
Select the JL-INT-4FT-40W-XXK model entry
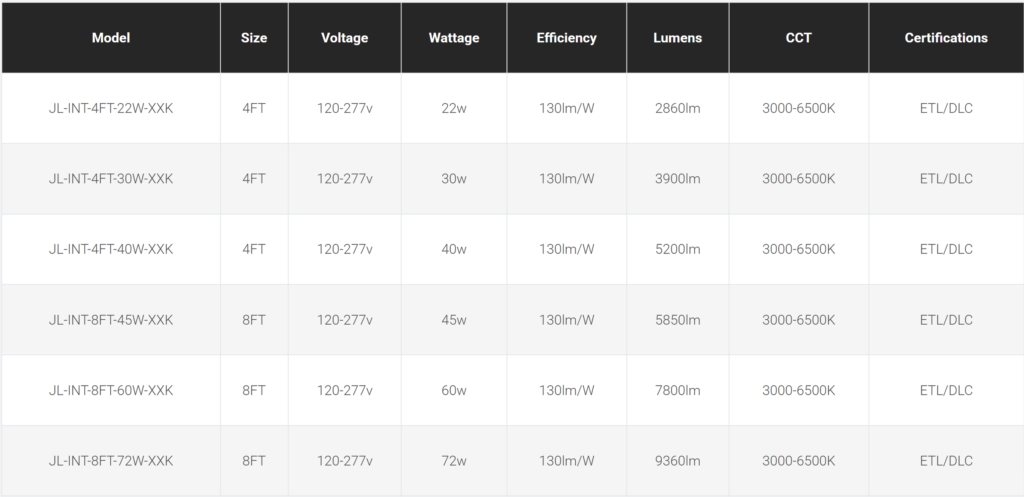pos(111,249)
